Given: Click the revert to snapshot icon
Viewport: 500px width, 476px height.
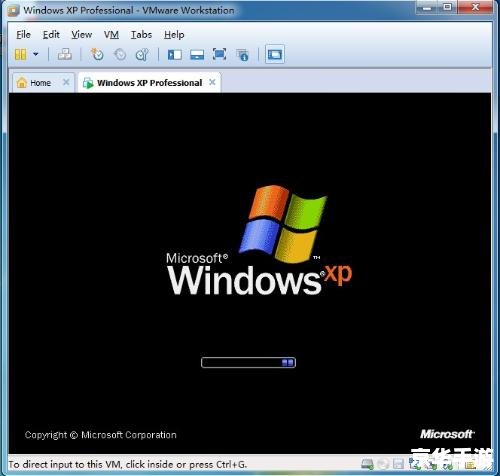Looking at the screenshot, I should (x=120, y=54).
